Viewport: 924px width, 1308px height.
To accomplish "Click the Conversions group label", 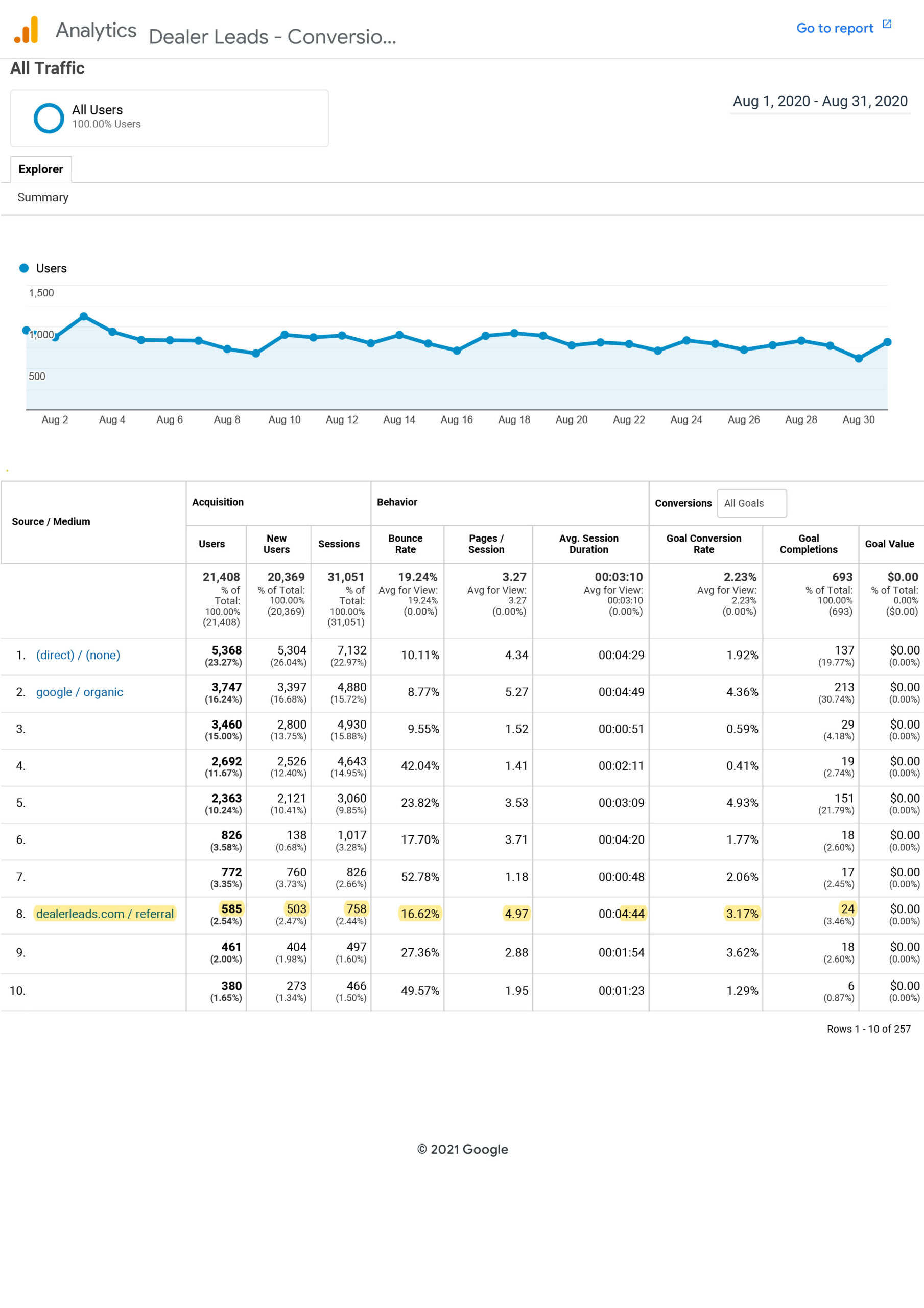I will 683,503.
